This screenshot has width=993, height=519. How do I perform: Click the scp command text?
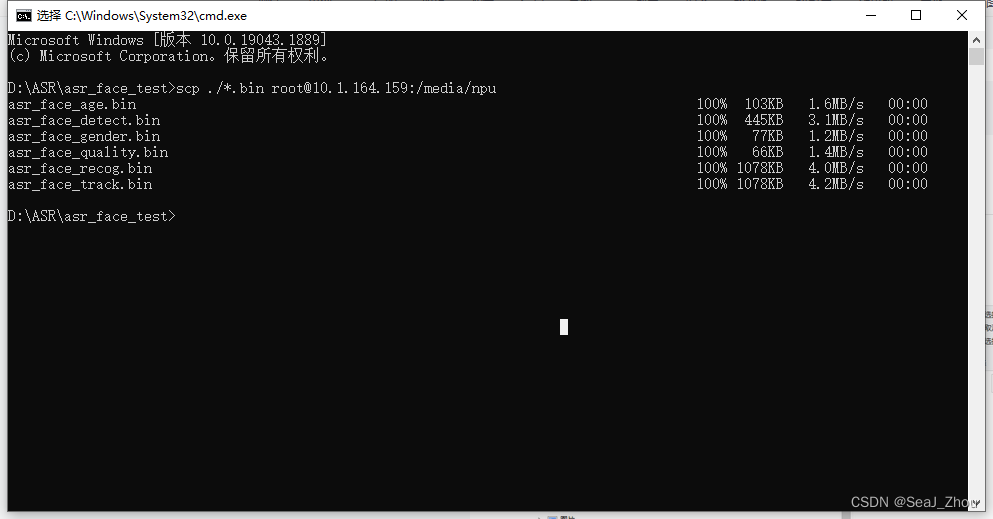point(336,88)
